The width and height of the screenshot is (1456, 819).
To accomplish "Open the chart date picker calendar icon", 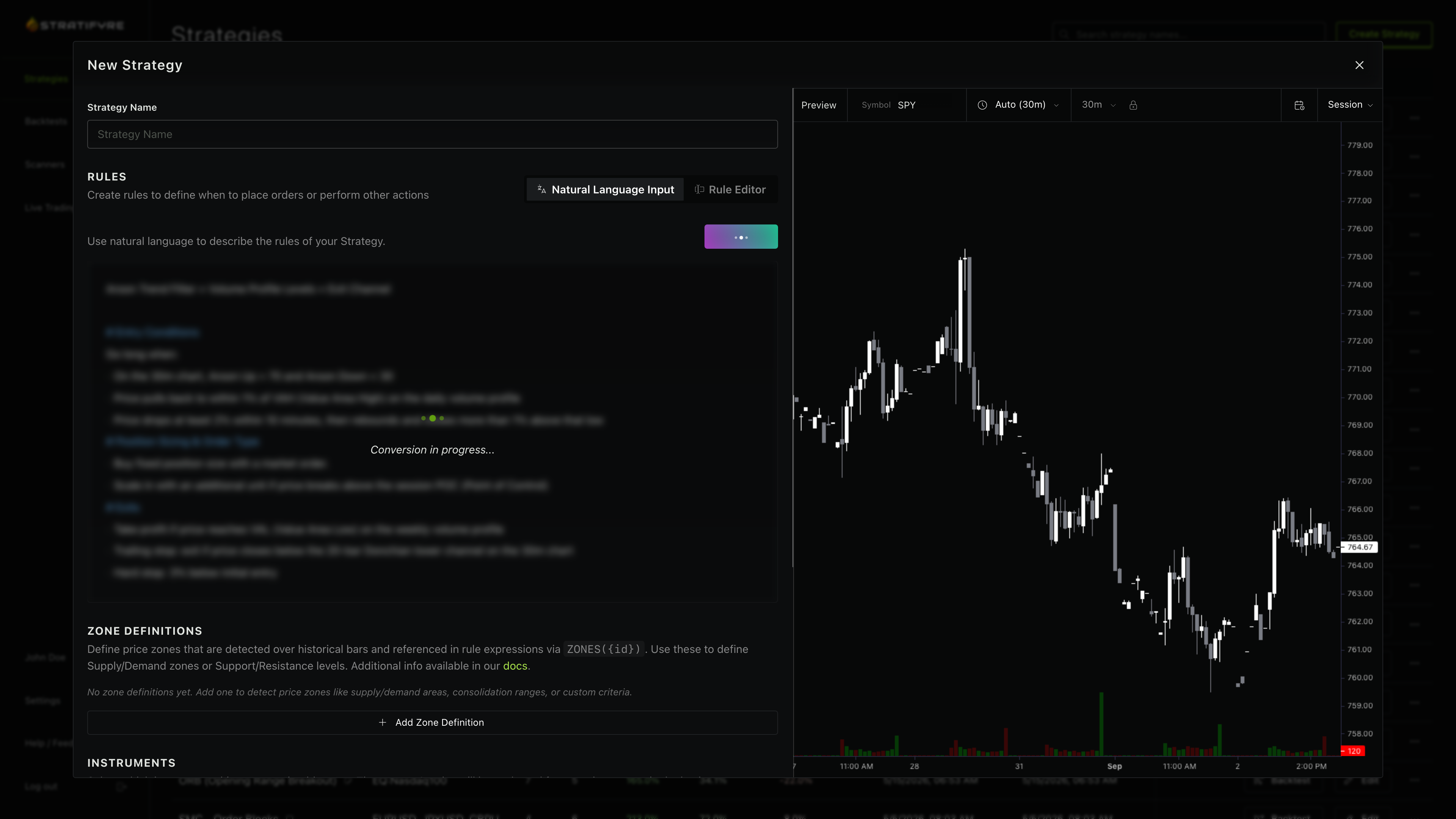I will (1299, 105).
